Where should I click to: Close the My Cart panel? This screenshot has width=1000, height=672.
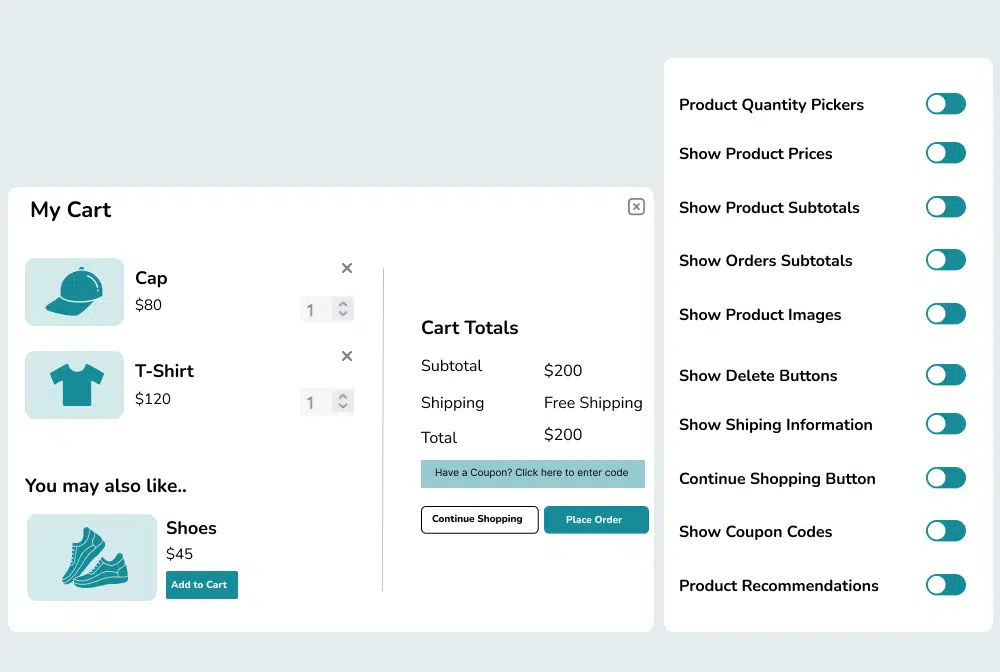(636, 207)
